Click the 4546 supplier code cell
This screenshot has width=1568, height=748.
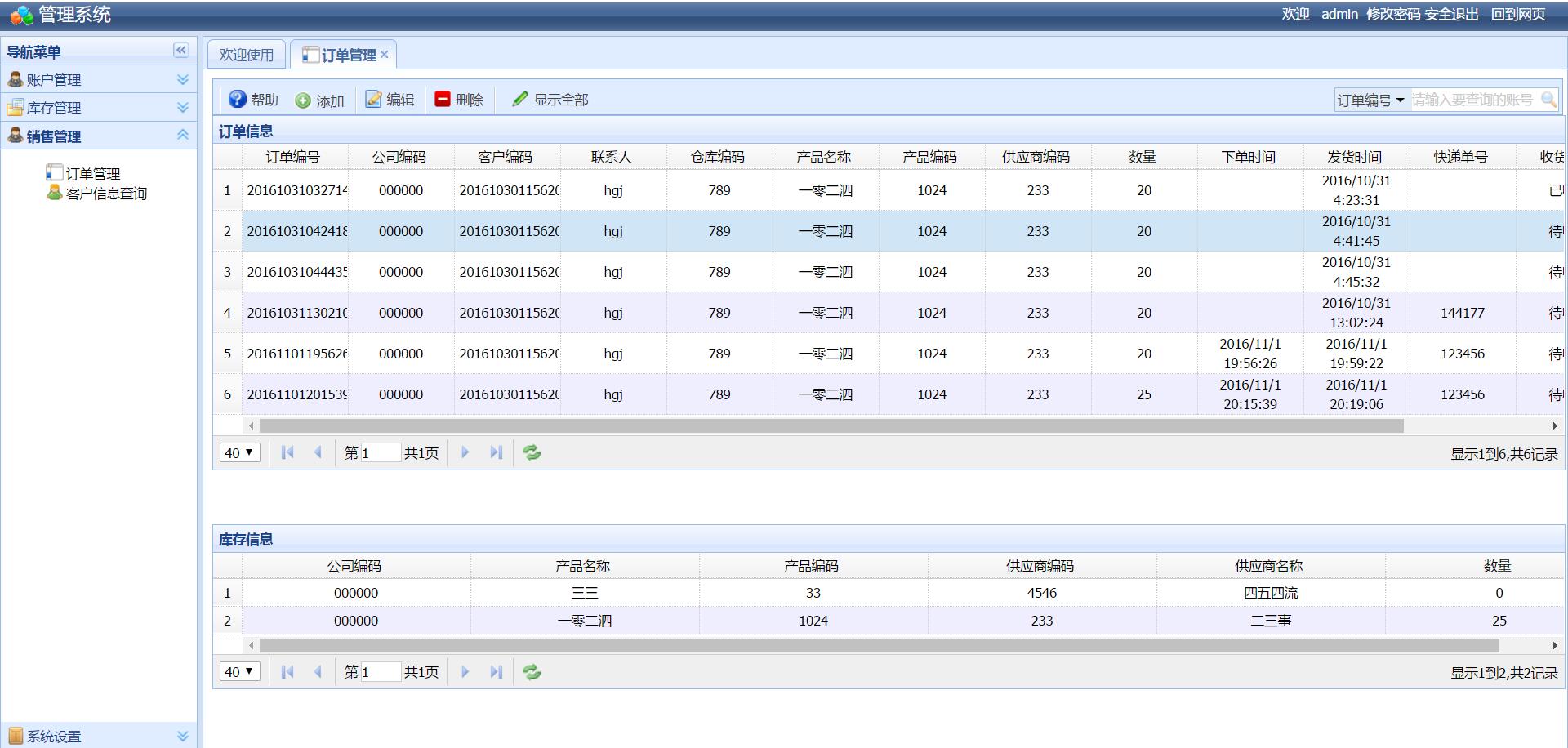[1042, 593]
